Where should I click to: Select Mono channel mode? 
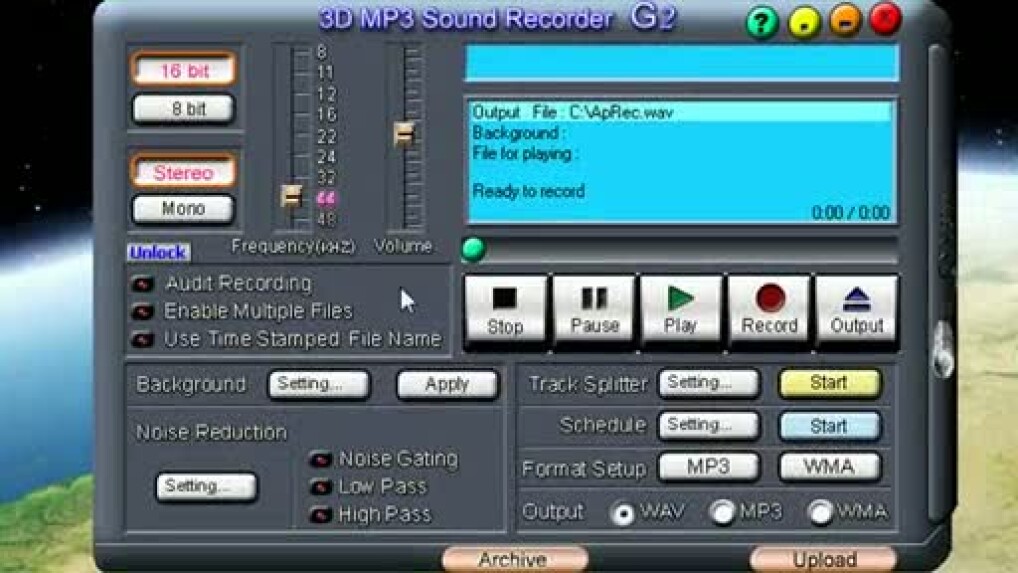click(183, 209)
